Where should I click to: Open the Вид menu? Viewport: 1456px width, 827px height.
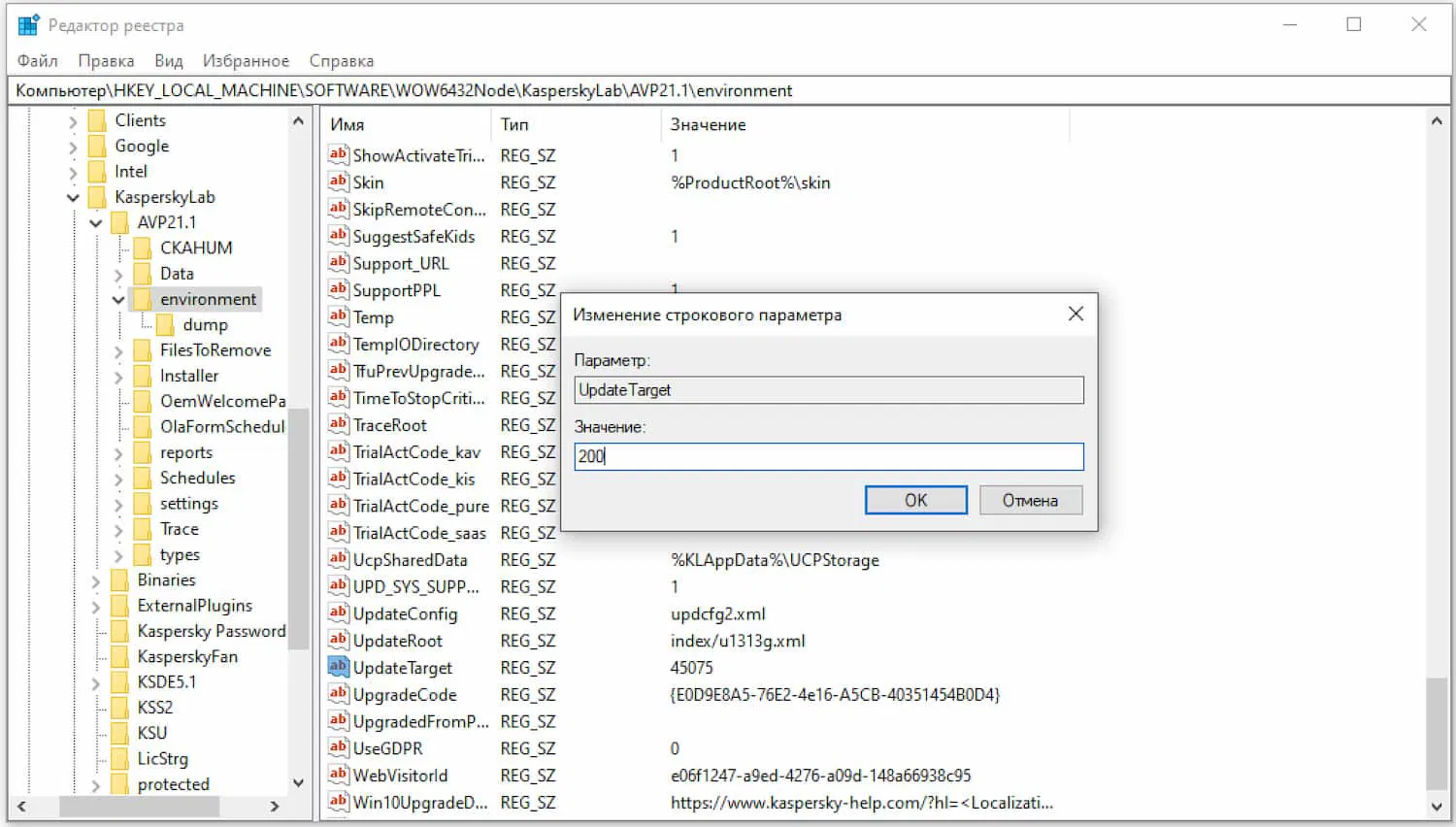169,60
